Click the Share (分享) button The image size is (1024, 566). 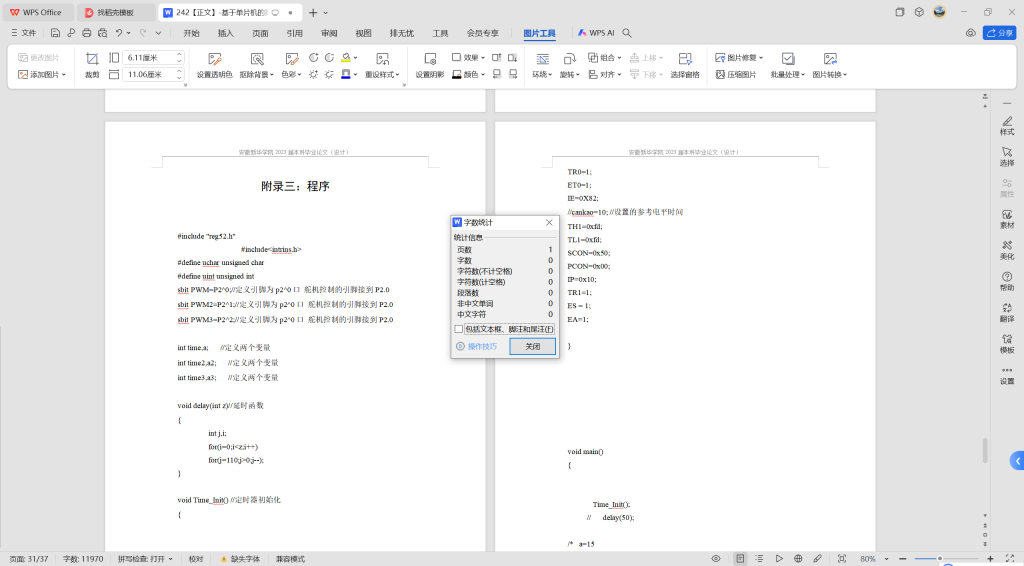1000,33
